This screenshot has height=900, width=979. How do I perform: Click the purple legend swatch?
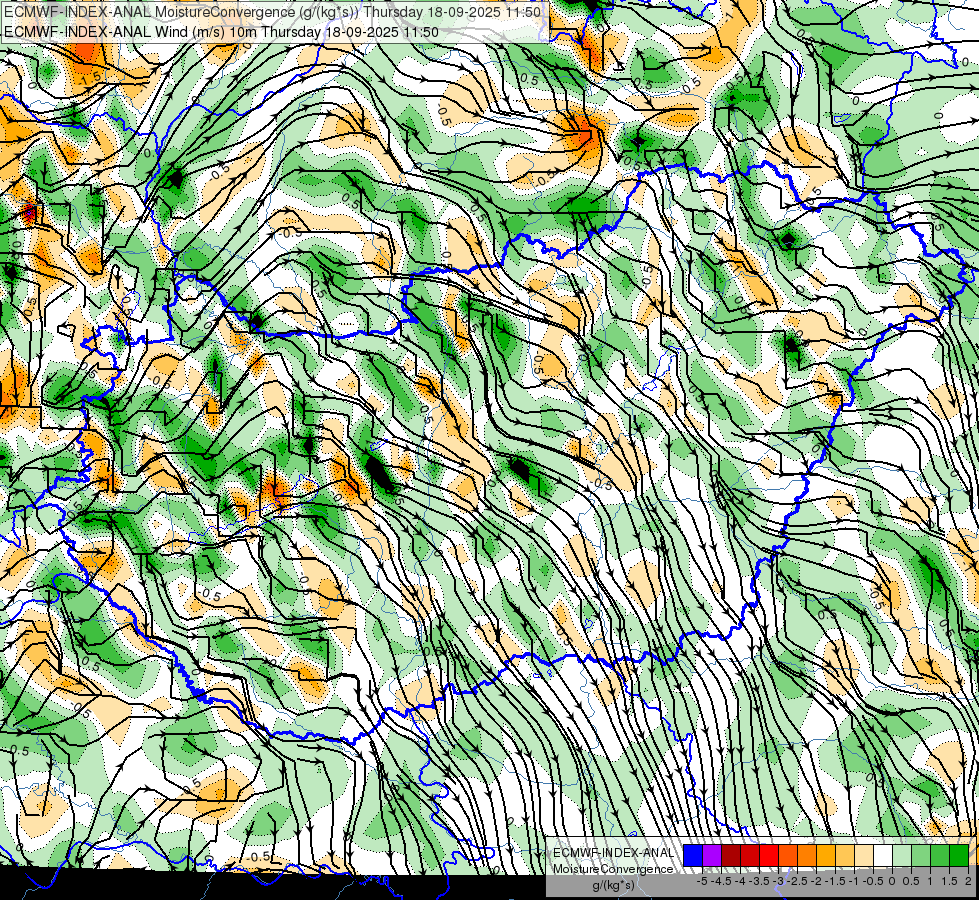[x=712, y=855]
